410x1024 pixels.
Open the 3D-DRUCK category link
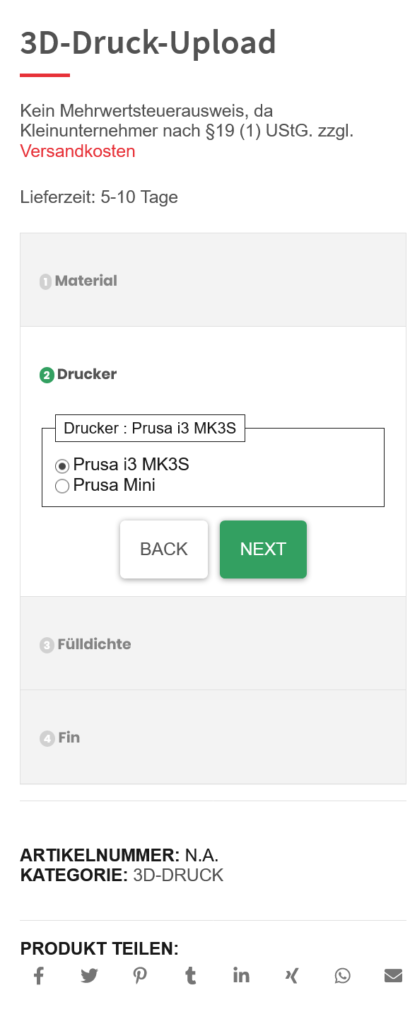(178, 875)
